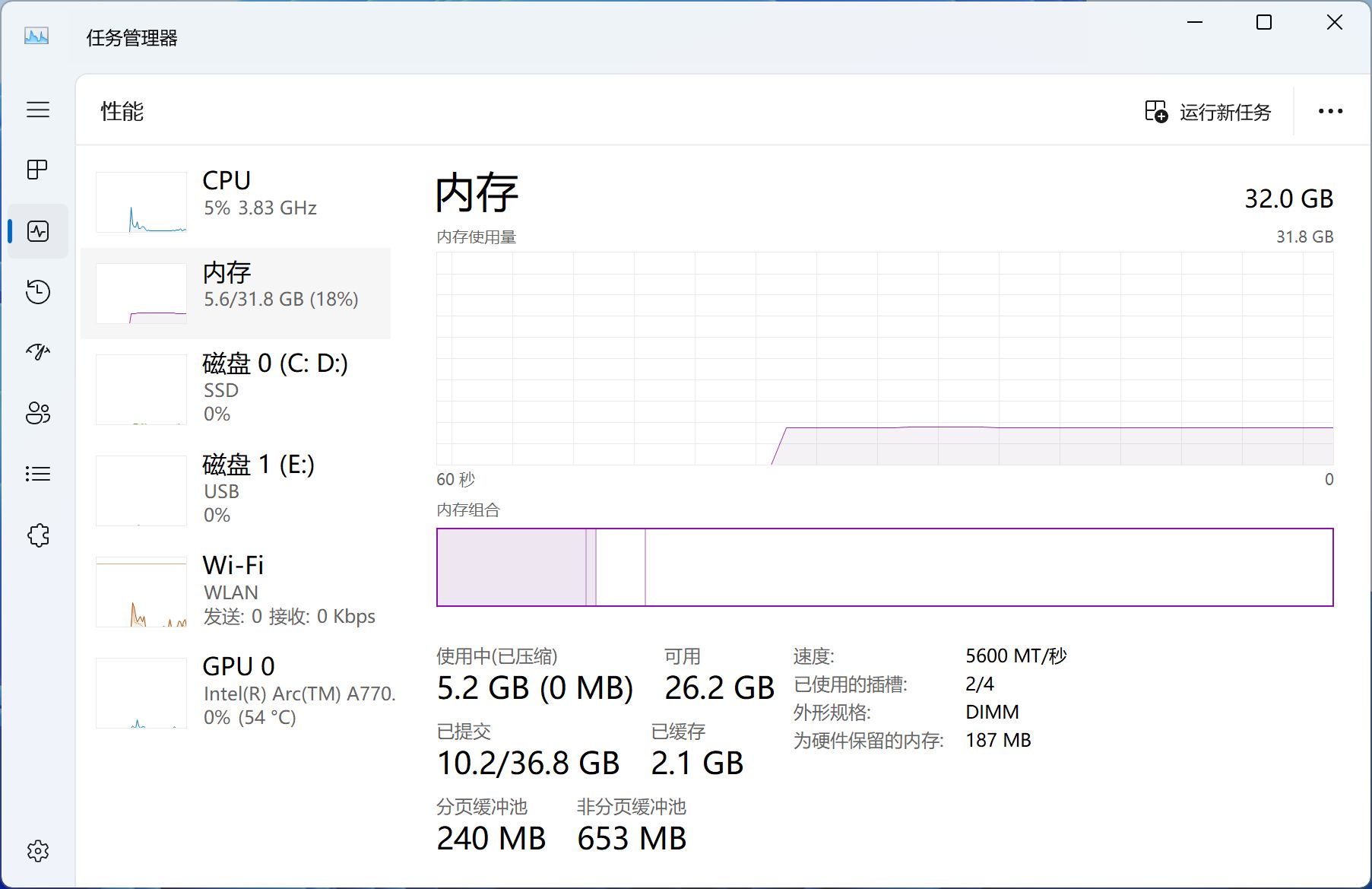1372x889 pixels.
Task: Open the App history page icon
Action: pyautogui.click(x=38, y=292)
